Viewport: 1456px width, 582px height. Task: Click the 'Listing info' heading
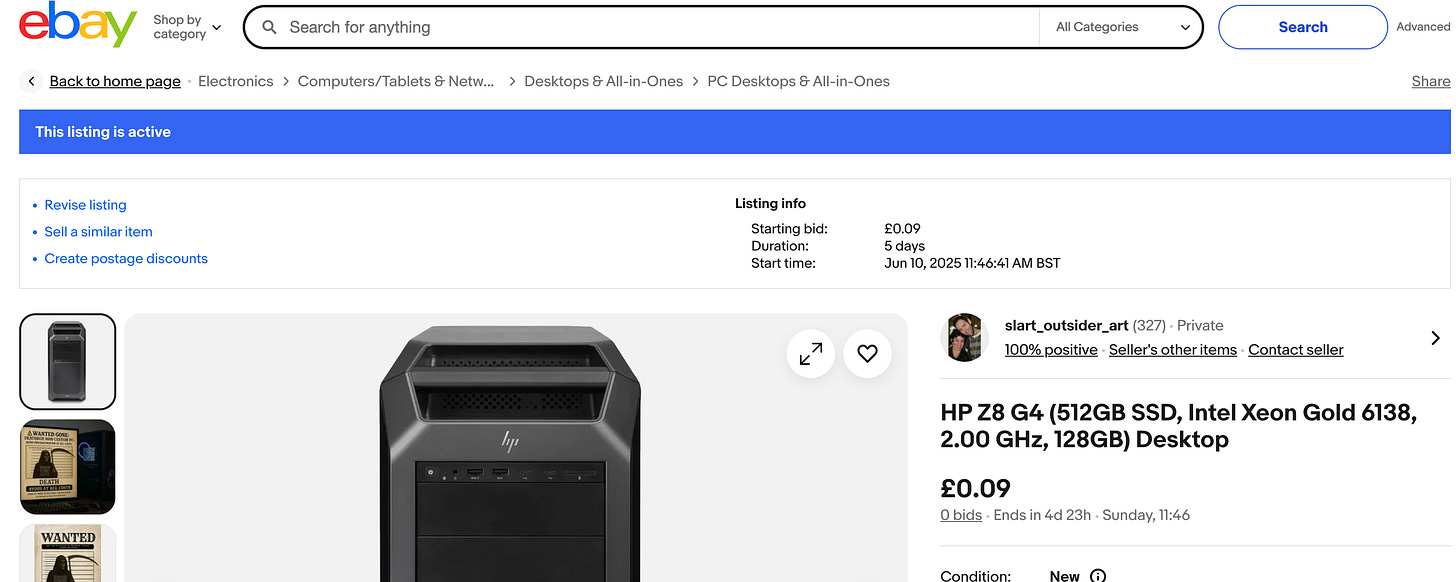pos(770,204)
